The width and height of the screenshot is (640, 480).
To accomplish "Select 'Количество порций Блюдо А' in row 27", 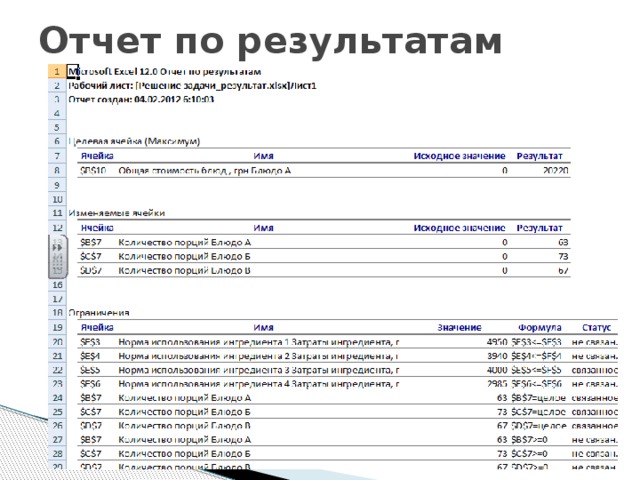I will pyautogui.click(x=184, y=440).
